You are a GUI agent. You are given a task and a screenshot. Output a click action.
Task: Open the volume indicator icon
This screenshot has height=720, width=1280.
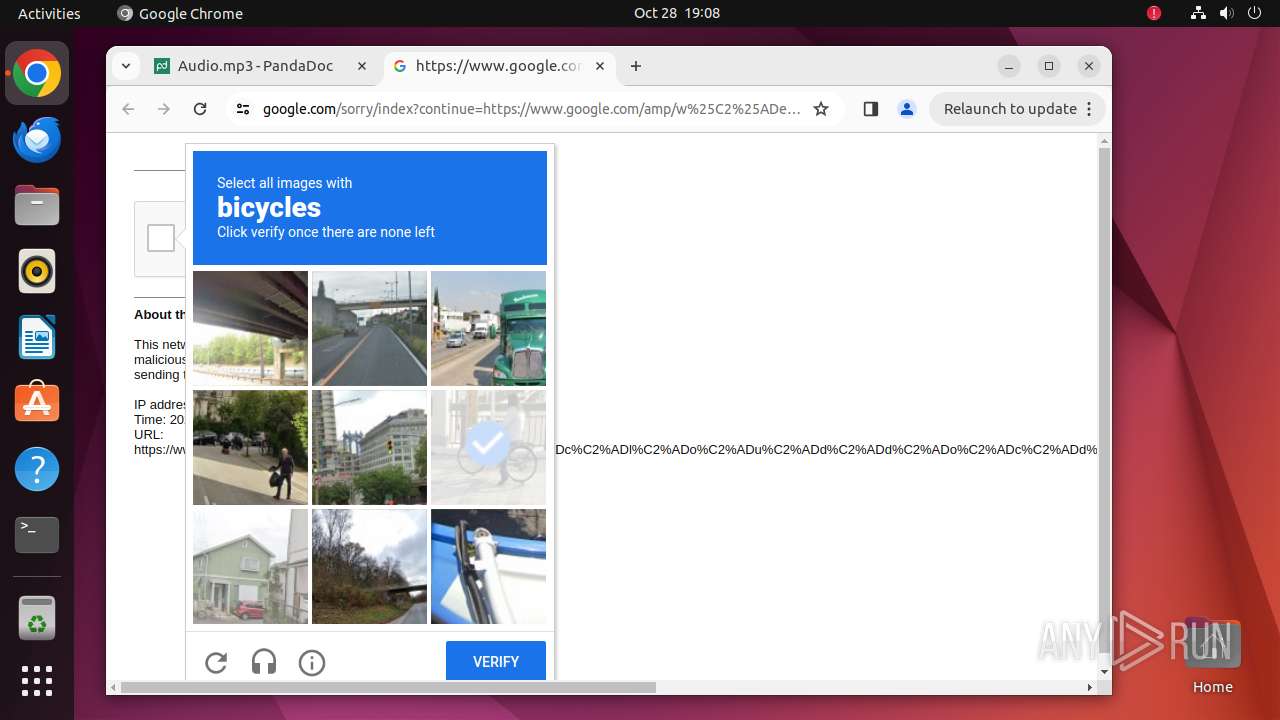(1226, 13)
